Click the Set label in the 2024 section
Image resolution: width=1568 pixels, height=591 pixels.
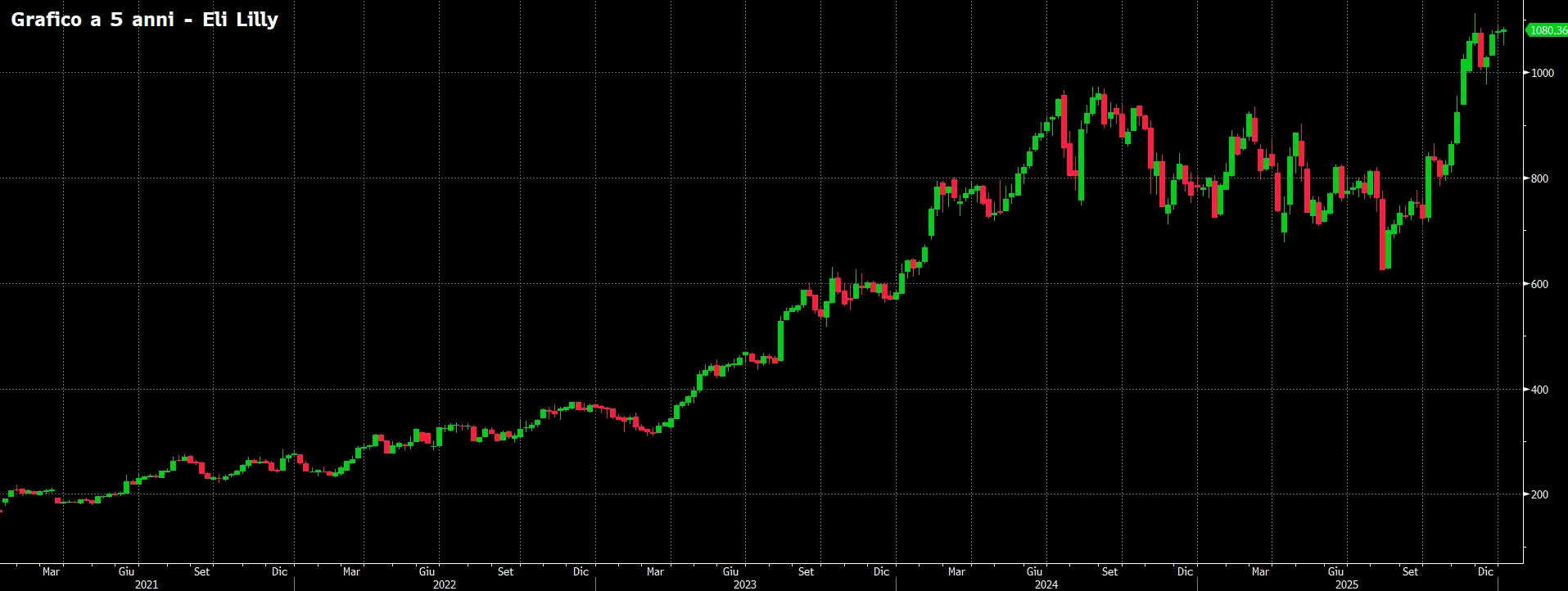[x=1109, y=571]
